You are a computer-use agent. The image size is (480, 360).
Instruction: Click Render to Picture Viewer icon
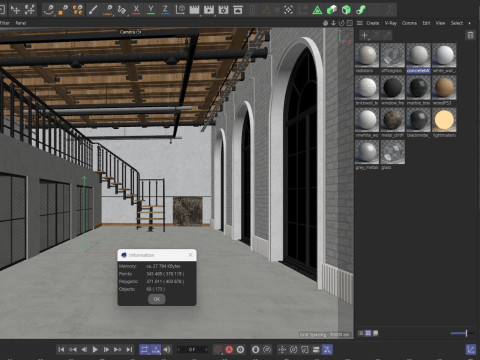209,10
